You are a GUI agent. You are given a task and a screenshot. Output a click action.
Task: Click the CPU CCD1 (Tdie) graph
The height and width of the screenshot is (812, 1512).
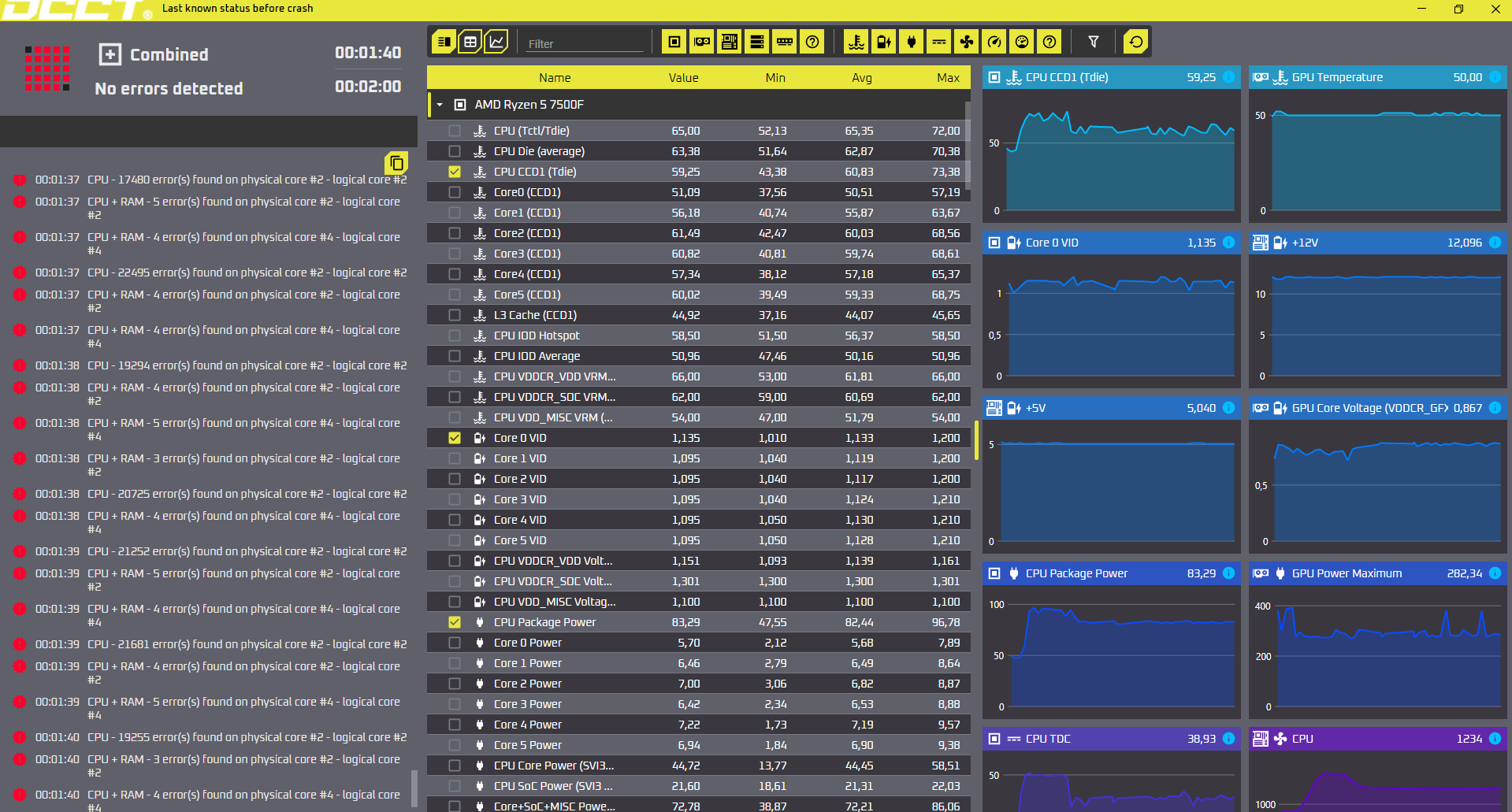tap(1112, 155)
